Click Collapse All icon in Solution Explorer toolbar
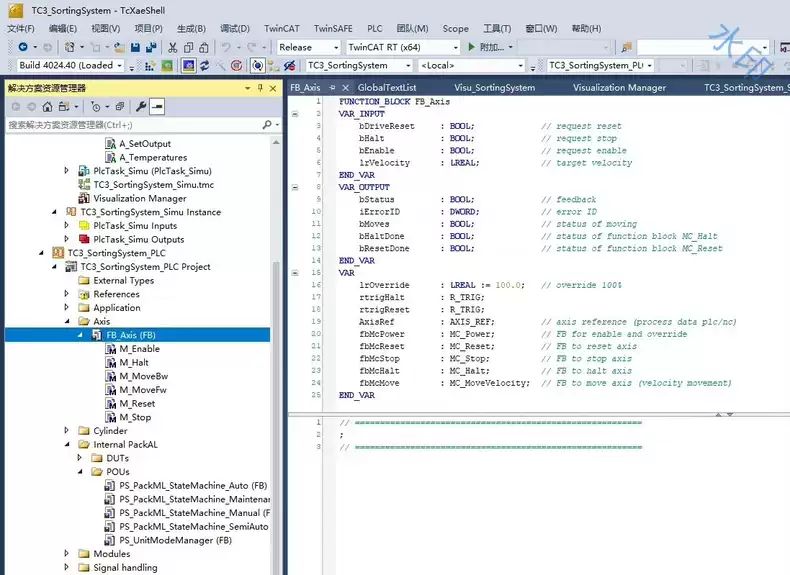The height and width of the screenshot is (575, 790). 119,106
